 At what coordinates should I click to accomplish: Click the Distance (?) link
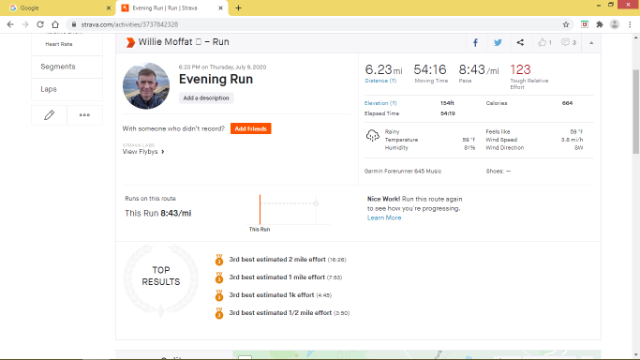pyautogui.click(x=380, y=81)
